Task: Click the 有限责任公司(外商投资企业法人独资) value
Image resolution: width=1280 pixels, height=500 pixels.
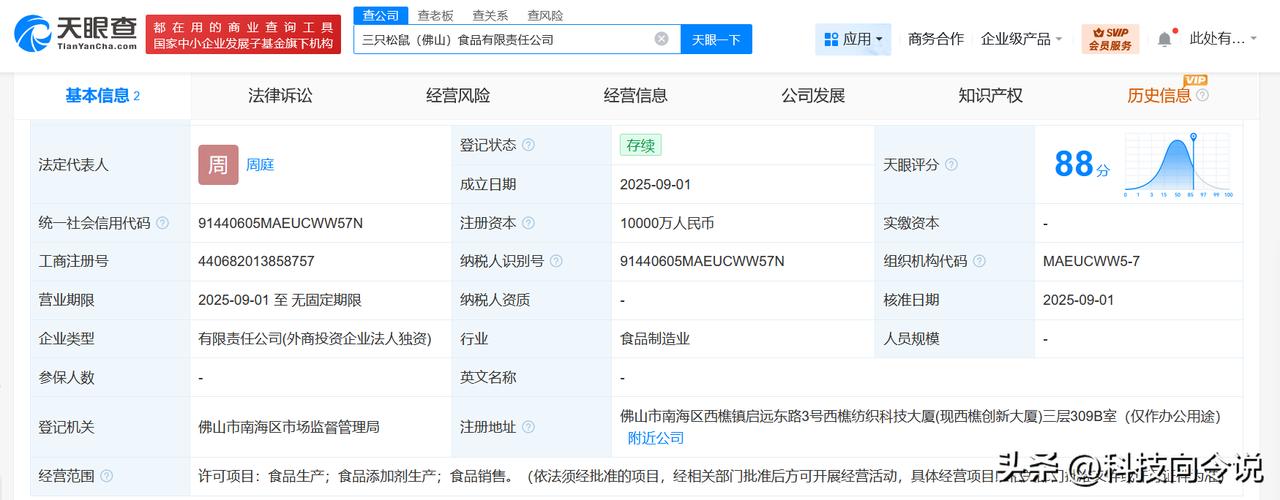Action: pyautogui.click(x=315, y=339)
